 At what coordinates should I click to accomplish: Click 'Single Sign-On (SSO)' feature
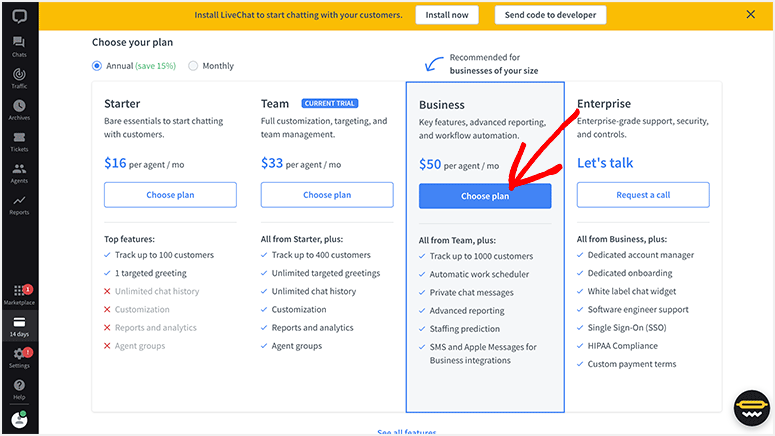point(627,328)
